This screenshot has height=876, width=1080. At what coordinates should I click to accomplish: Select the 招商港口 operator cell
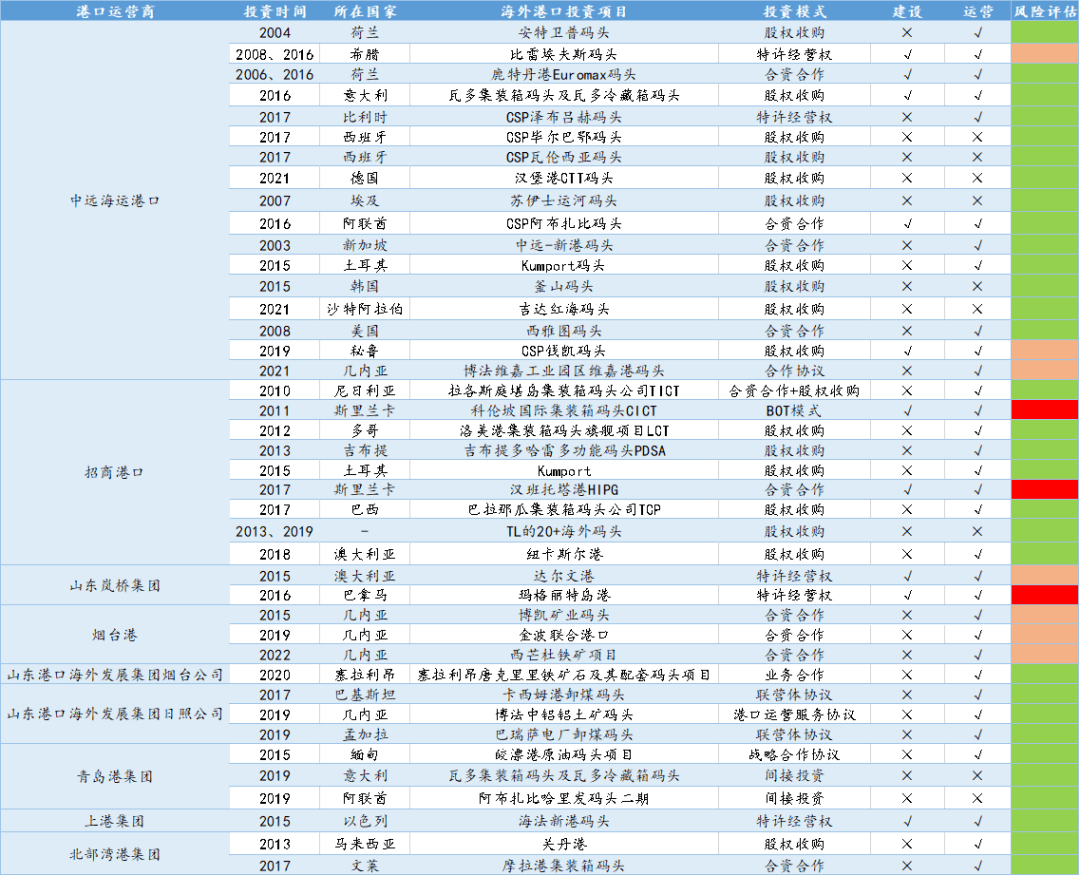click(115, 472)
